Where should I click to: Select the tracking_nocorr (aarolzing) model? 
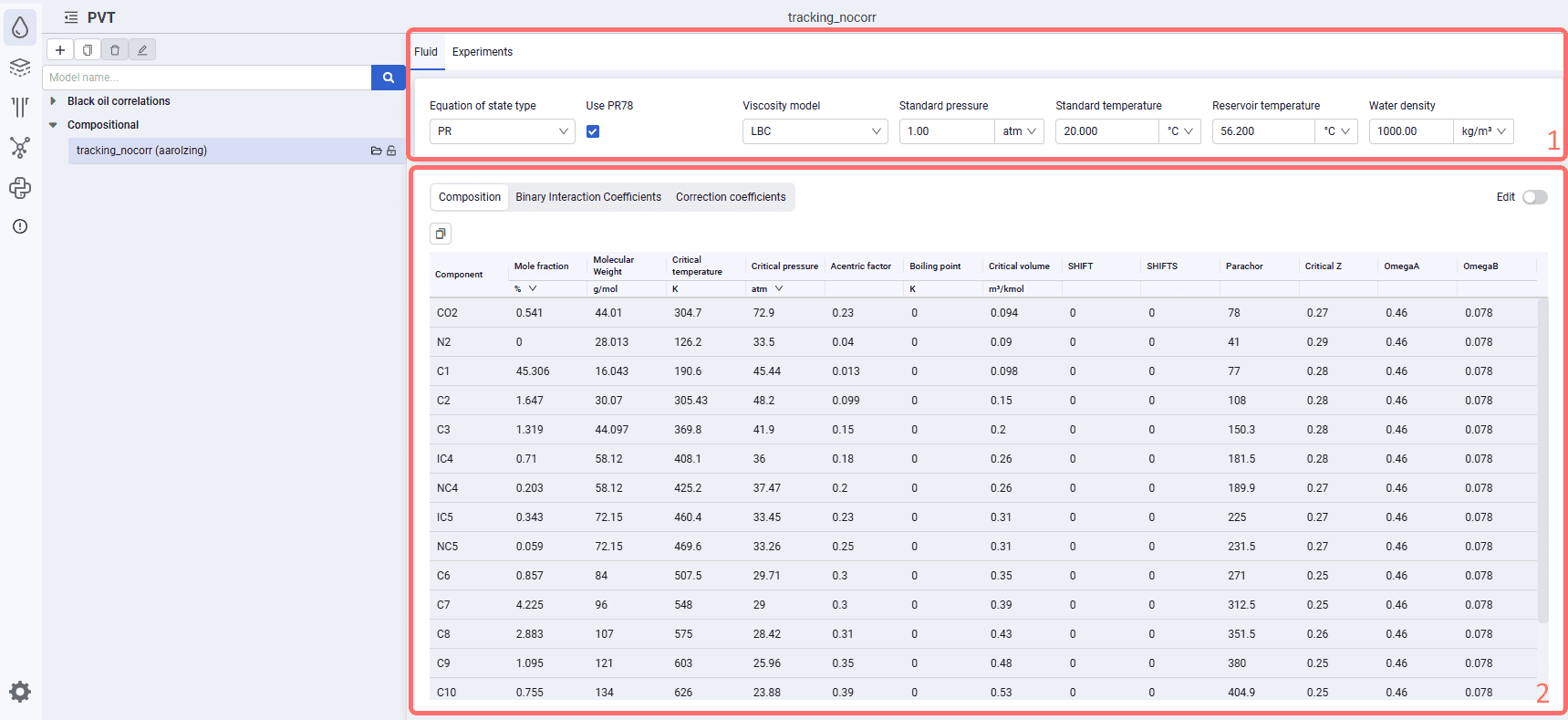236,151
